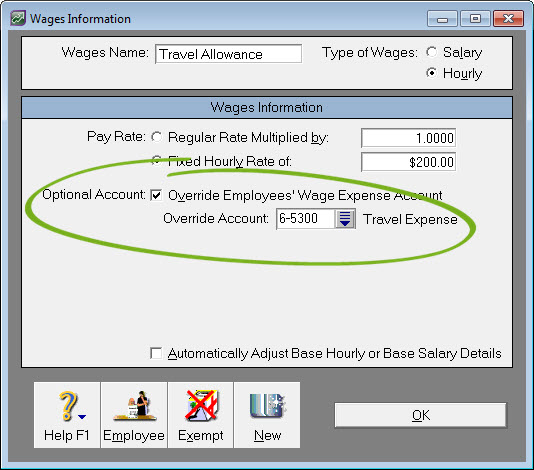Screen dimensions: 534x470
Task: Click the OK button
Action: (421, 415)
